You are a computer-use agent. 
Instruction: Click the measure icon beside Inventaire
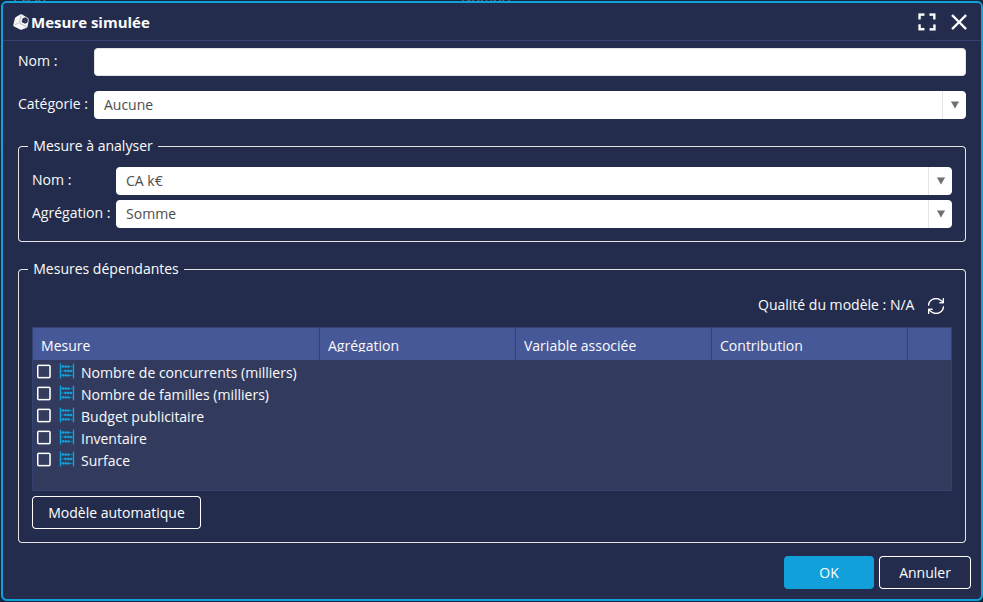pyautogui.click(x=67, y=438)
